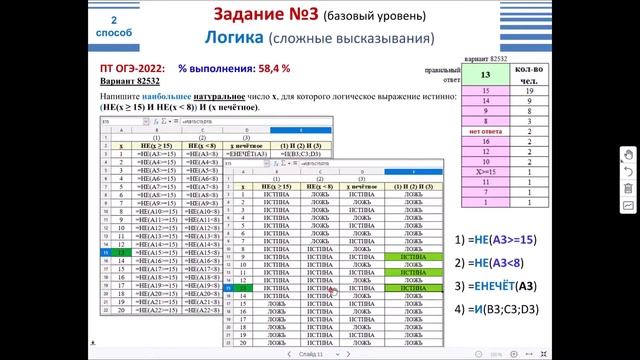The height and width of the screenshot is (360, 640).
Task: Enter fullscreen with the expand icon
Action: 544,354
